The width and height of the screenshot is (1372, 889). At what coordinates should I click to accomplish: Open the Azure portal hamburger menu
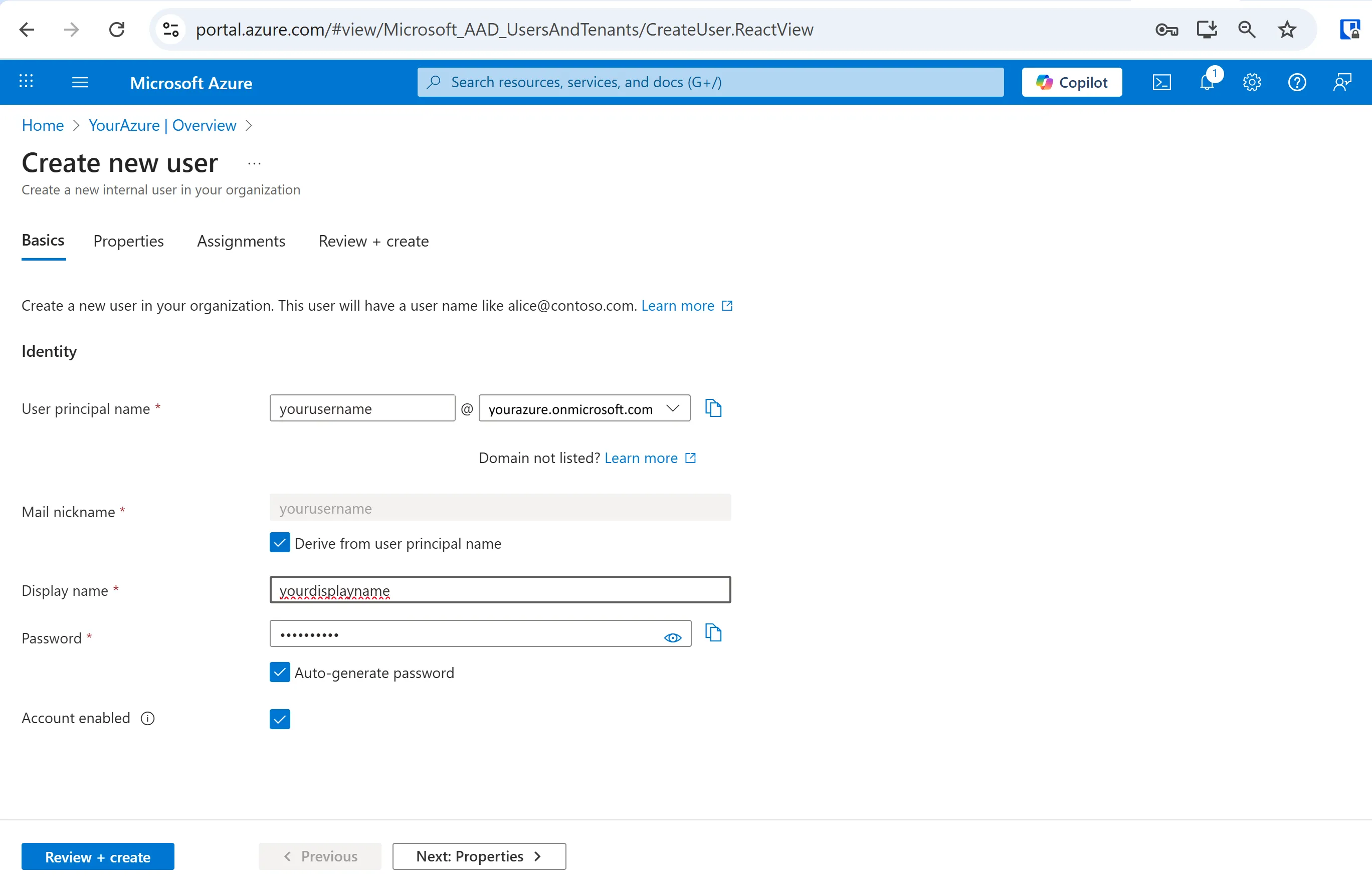[80, 82]
